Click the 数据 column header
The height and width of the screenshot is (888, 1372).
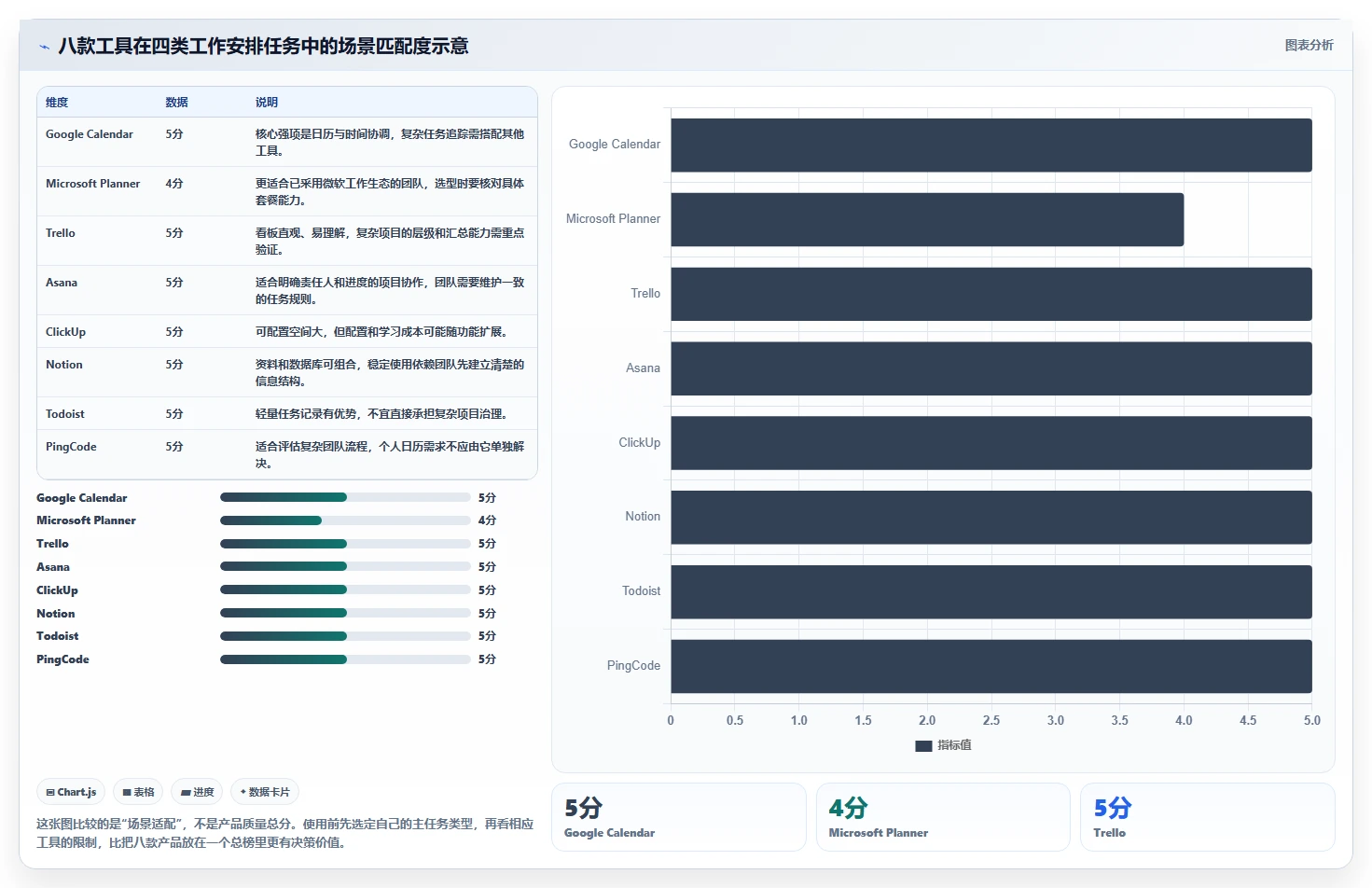pos(177,103)
